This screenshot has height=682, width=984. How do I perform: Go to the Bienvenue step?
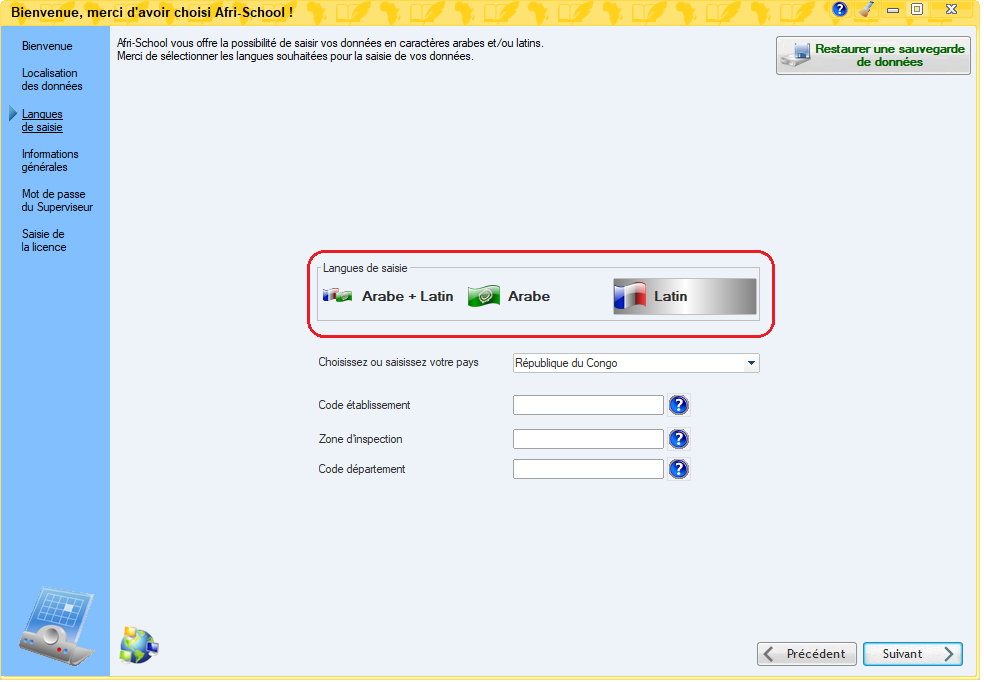[x=47, y=46]
